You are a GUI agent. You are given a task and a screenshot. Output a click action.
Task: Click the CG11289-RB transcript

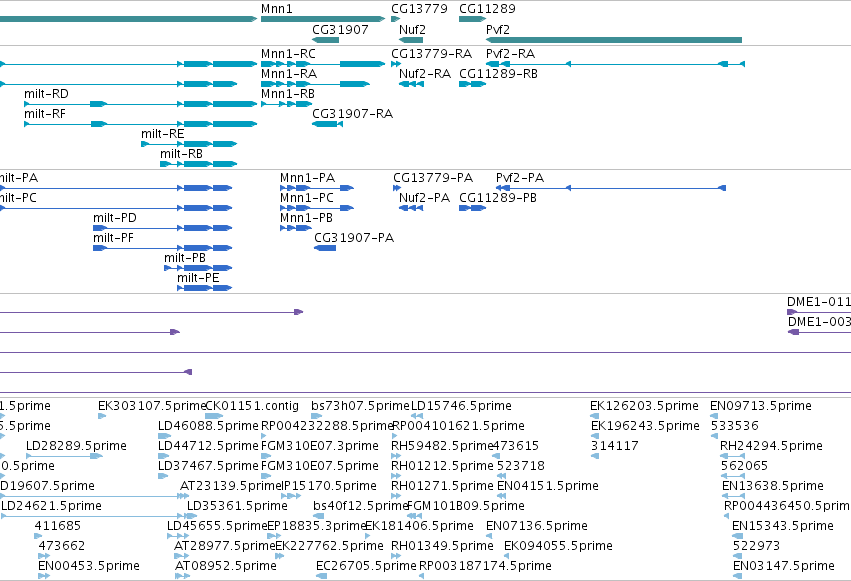[x=472, y=84]
